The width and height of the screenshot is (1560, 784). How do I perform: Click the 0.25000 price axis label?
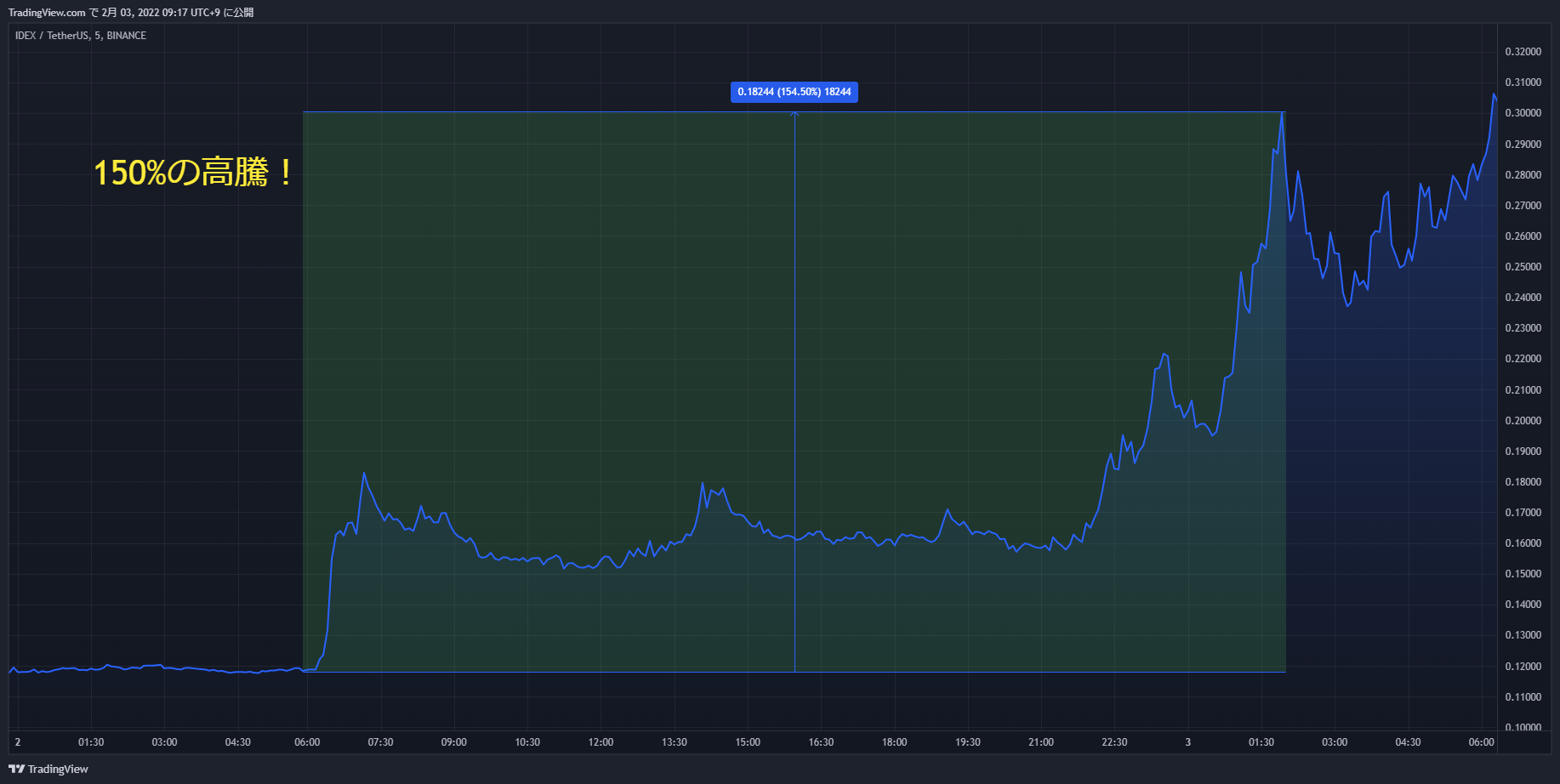tap(1523, 267)
